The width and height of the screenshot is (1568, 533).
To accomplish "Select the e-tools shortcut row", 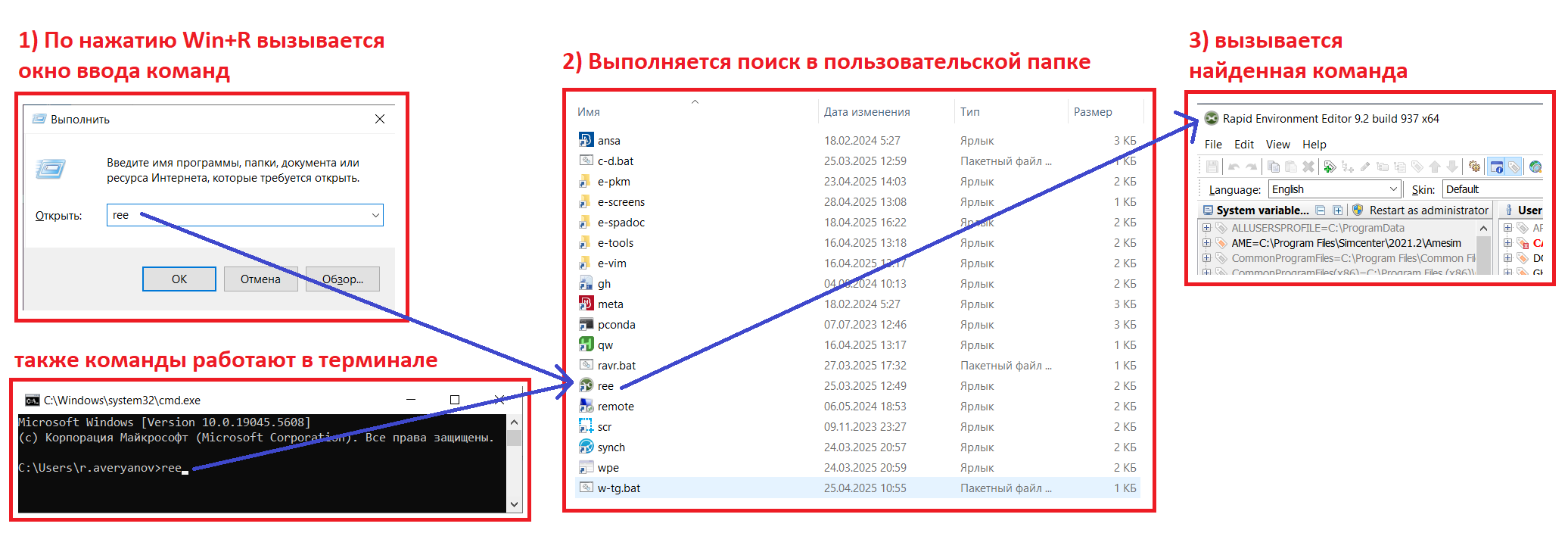I will [859, 243].
